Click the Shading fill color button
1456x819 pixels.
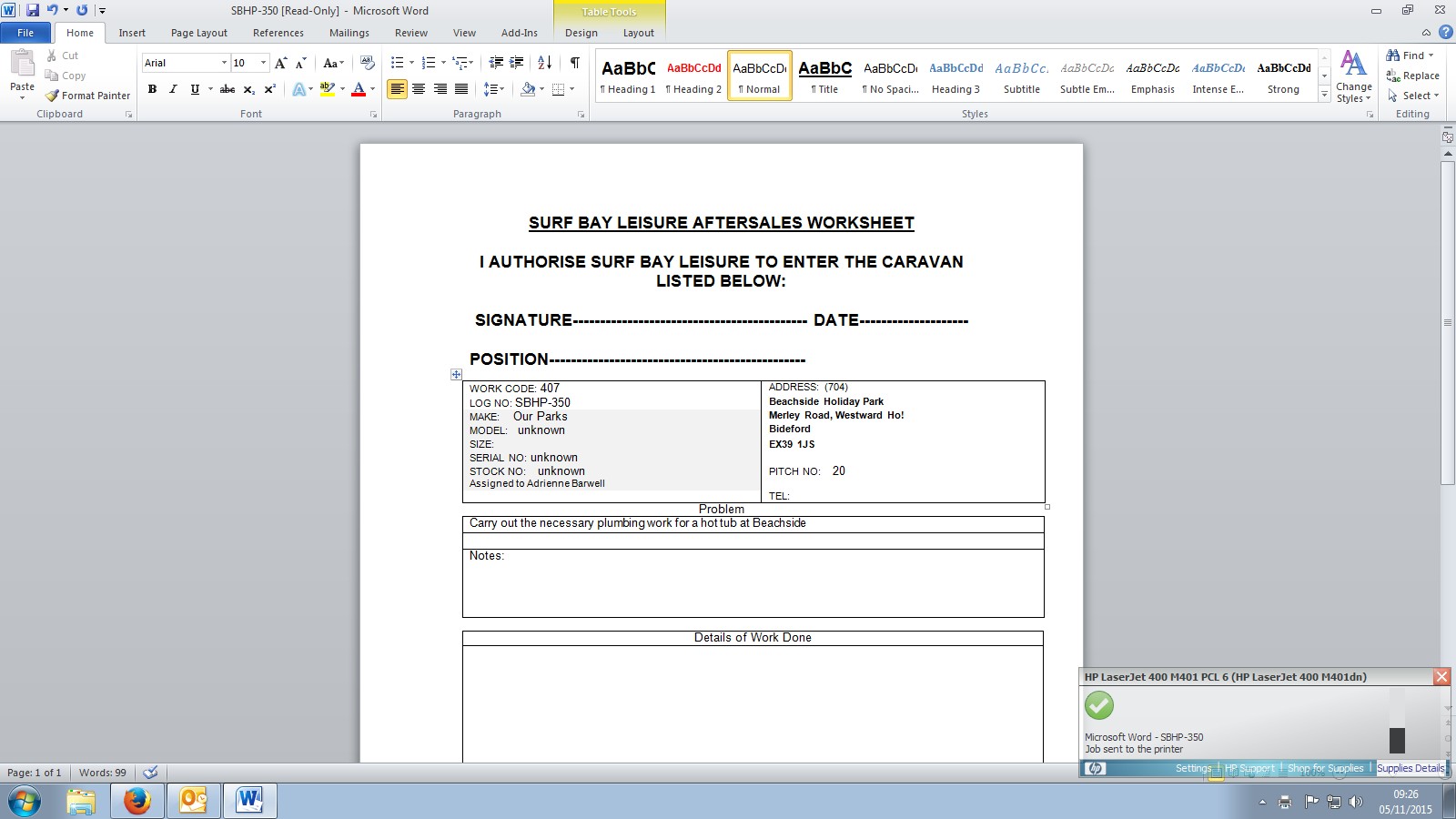tap(528, 89)
